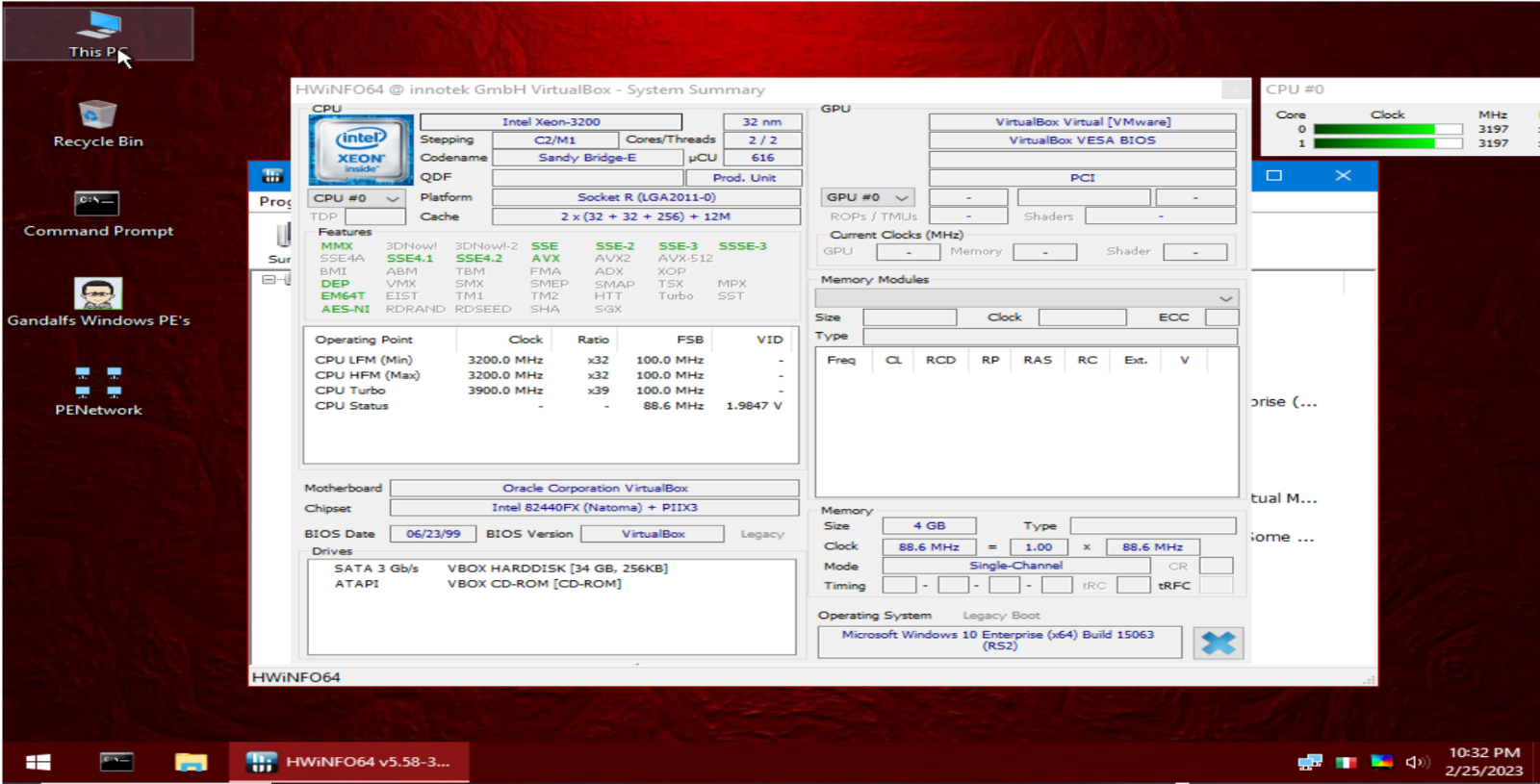Image resolution: width=1540 pixels, height=784 pixels.
Task: Click the language flag tray icon
Action: pos(1346,762)
